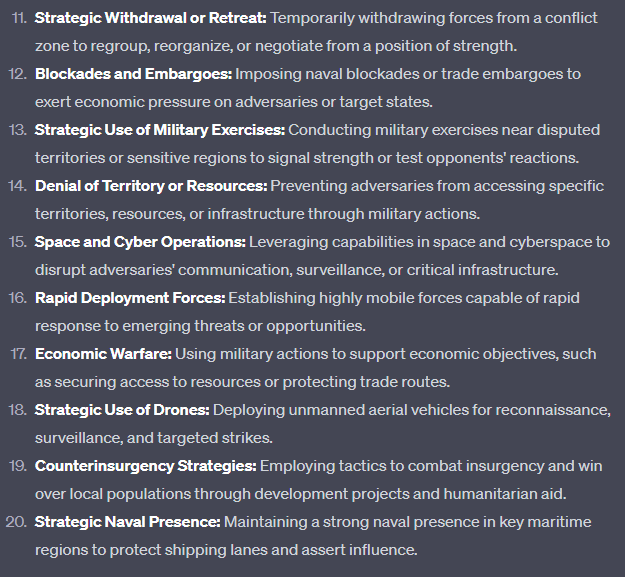Click the text 'regions to protect shipping lanes'
625x577 pixels.
[148, 550]
